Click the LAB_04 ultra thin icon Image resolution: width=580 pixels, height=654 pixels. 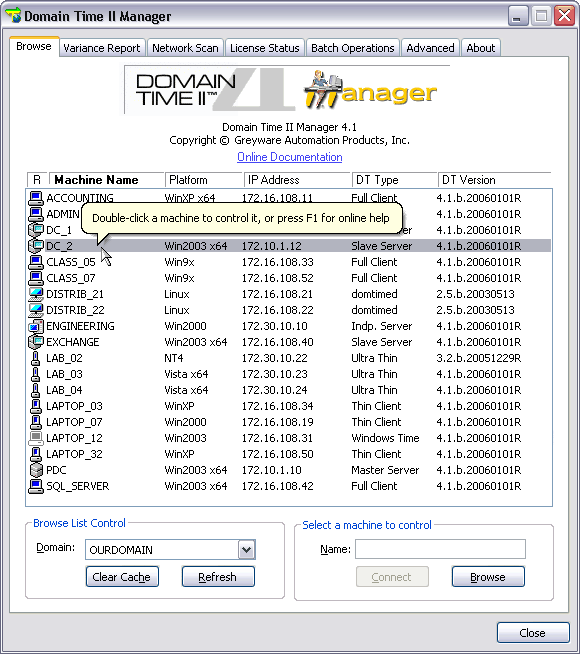point(36,390)
